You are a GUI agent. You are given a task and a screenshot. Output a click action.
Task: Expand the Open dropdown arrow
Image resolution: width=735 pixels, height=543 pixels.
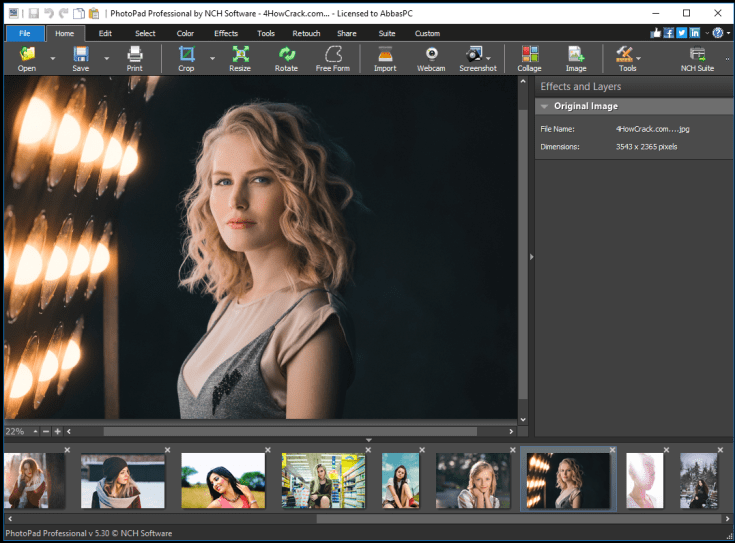51,58
